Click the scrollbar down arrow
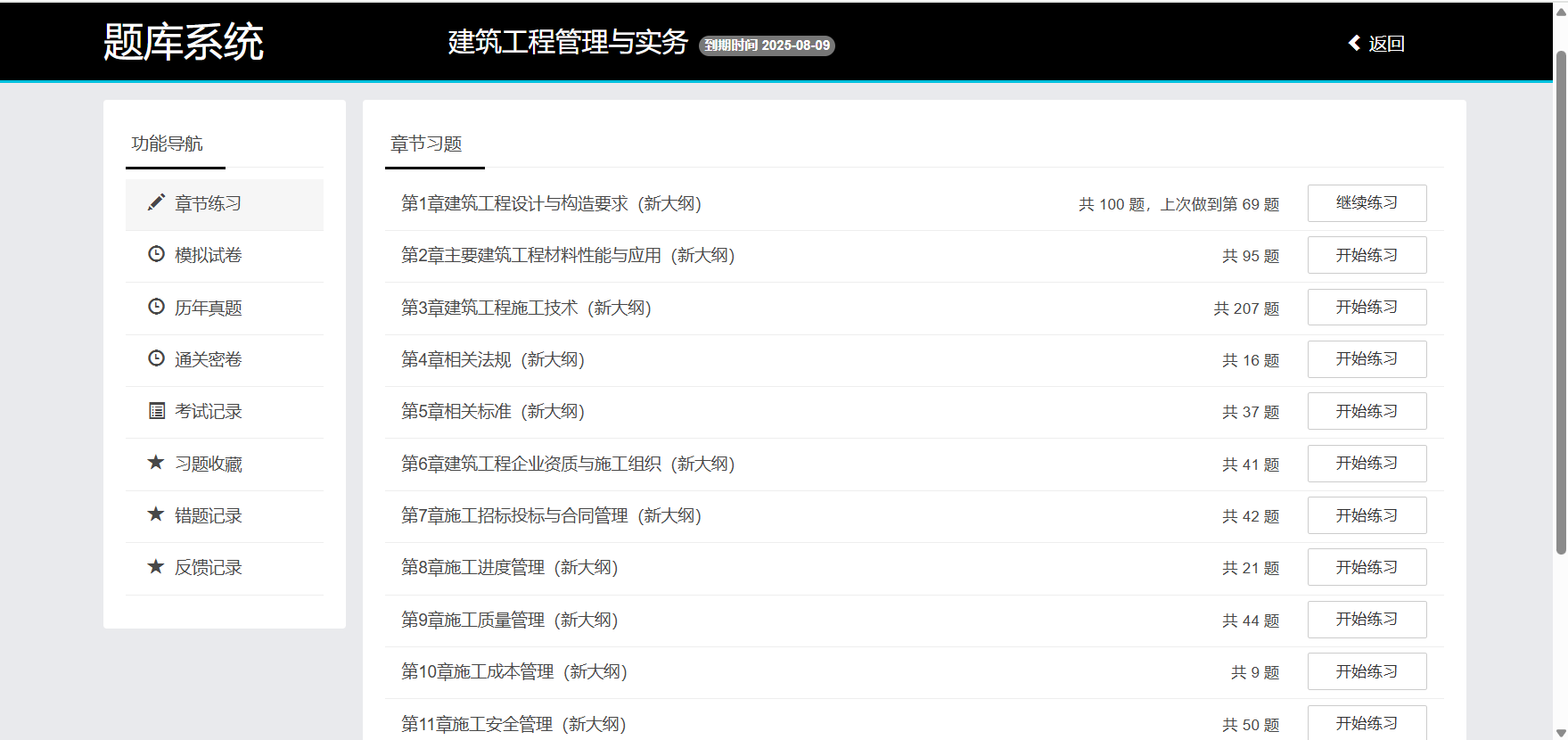 1561,732
